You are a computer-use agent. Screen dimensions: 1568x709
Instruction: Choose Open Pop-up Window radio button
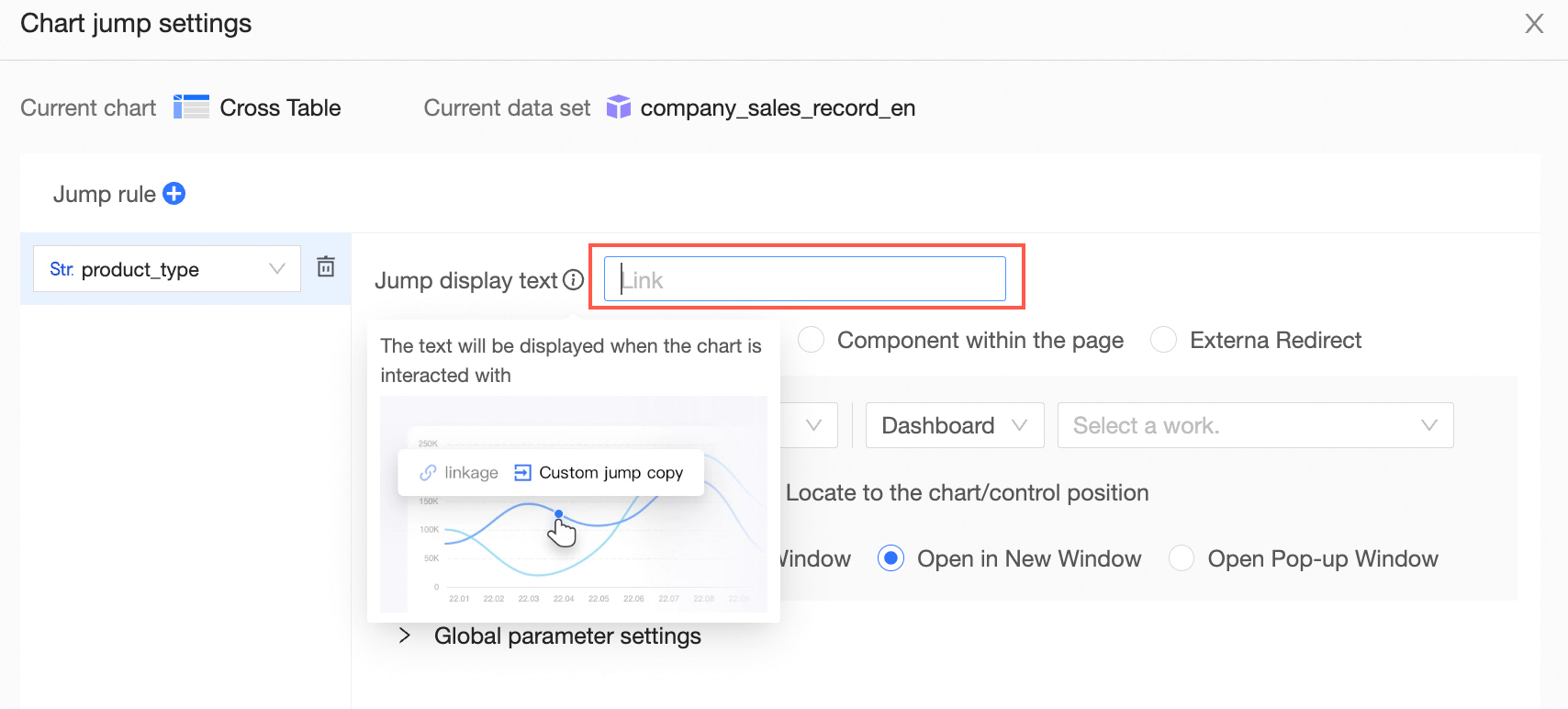(x=1182, y=558)
